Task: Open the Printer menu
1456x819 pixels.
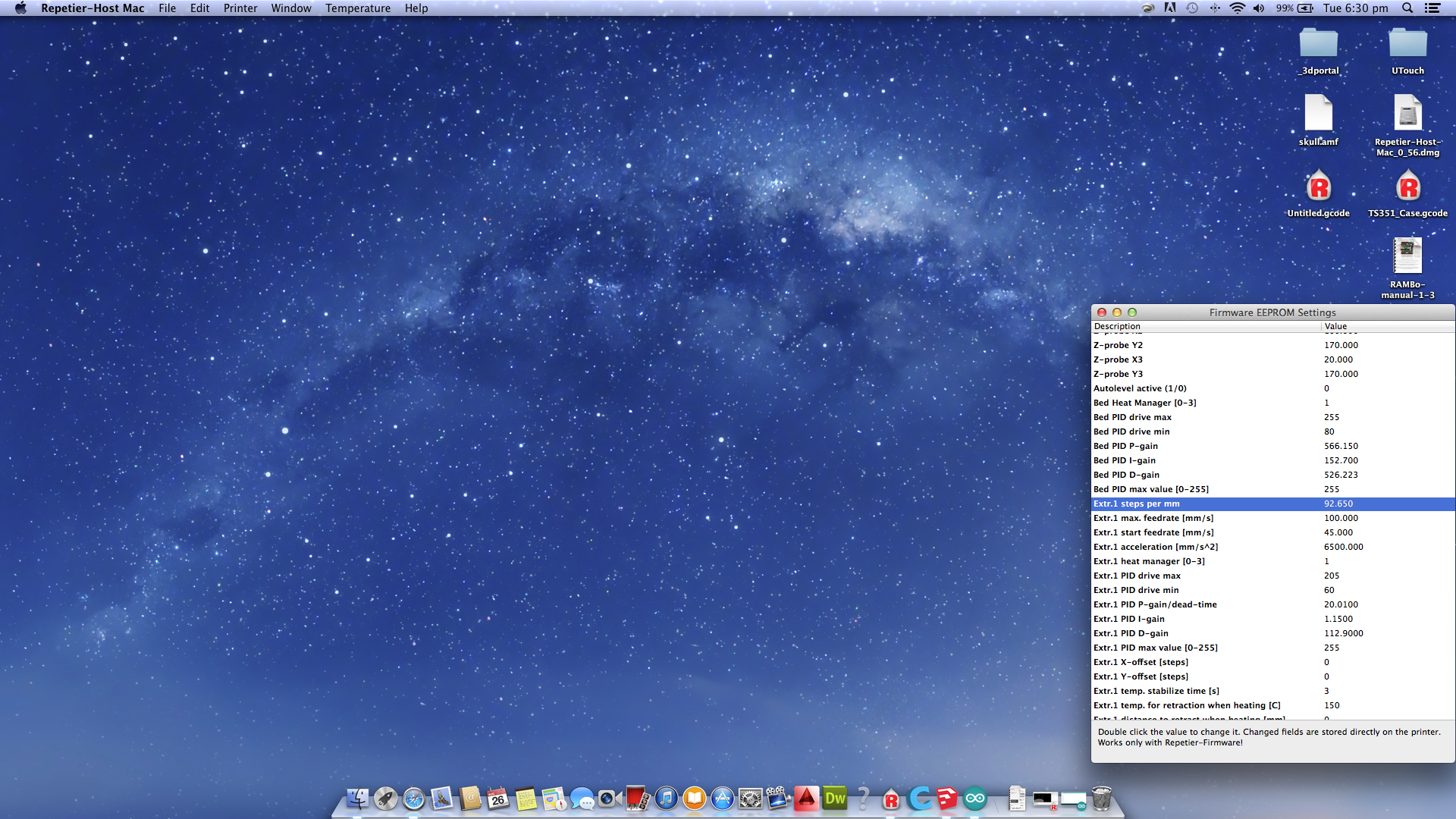Action: pyautogui.click(x=240, y=8)
